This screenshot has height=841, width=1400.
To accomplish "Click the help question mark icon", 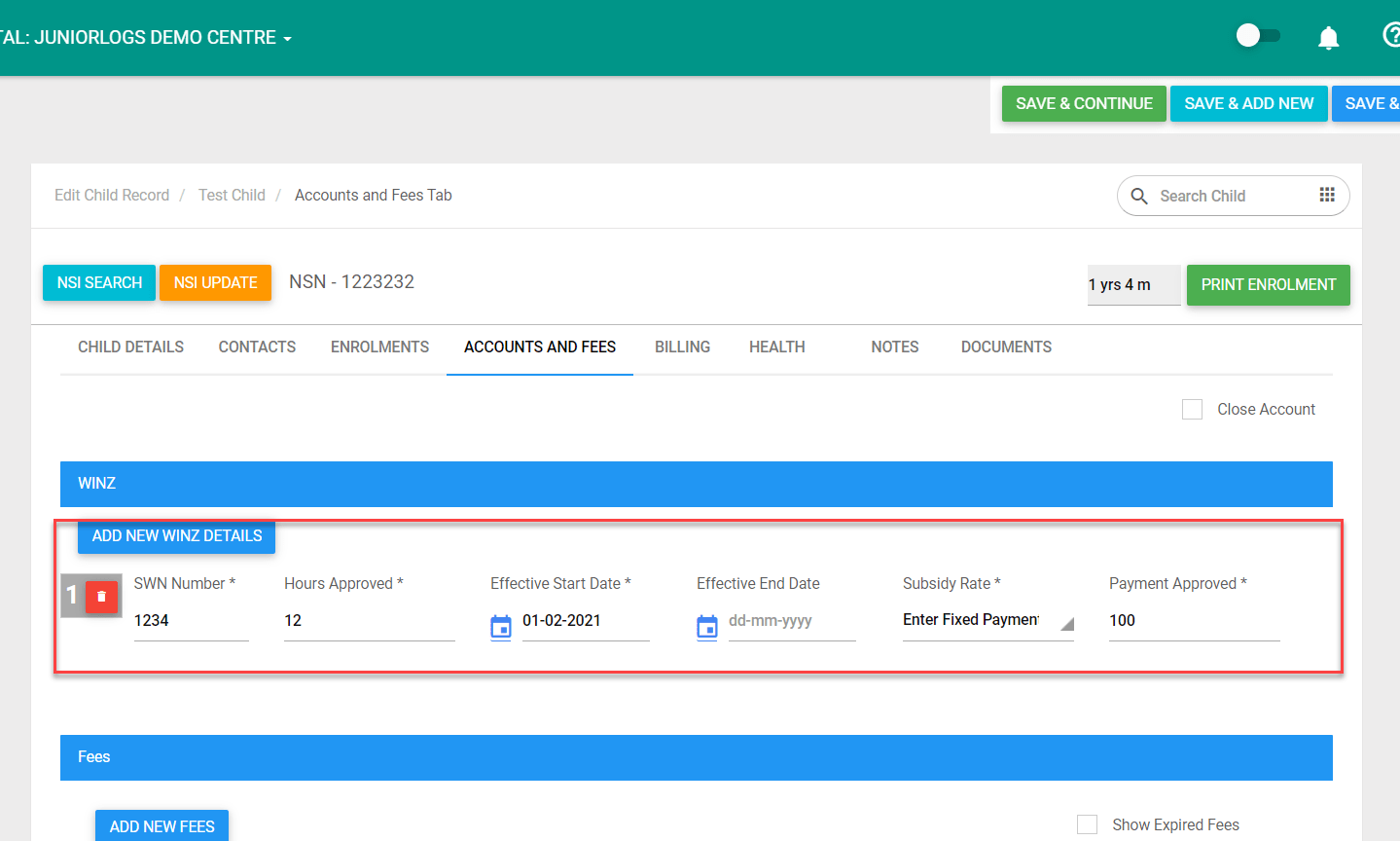I will [x=1390, y=36].
